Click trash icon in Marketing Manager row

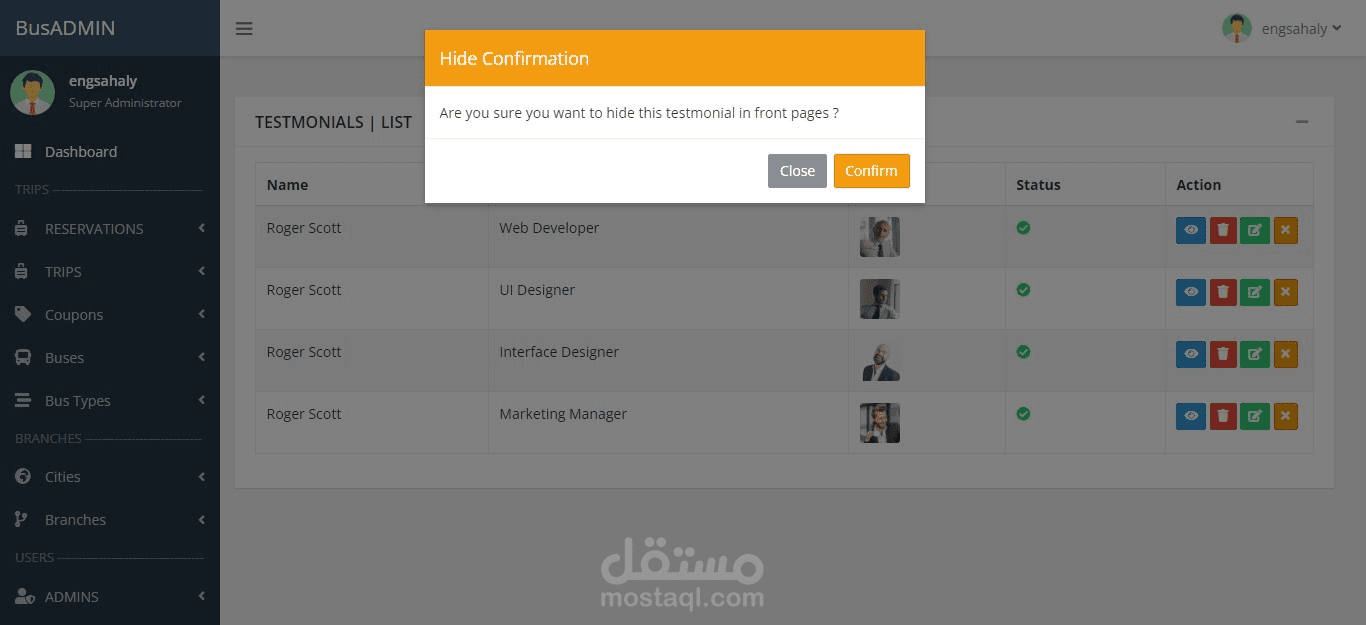(1223, 417)
